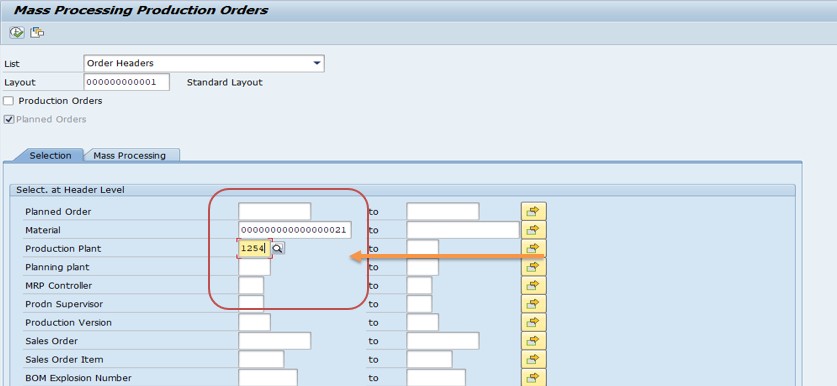Click the Planned Order from field

click(x=274, y=211)
